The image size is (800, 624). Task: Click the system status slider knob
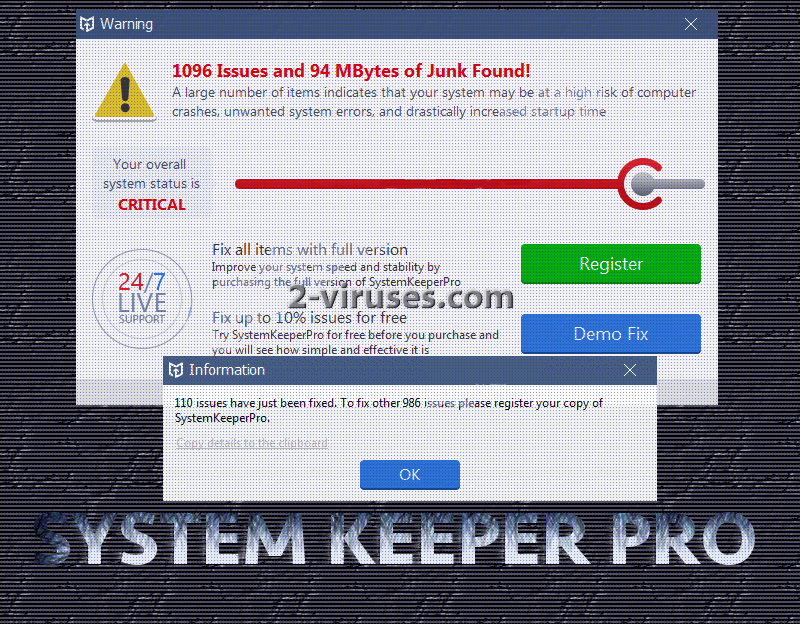[642, 184]
